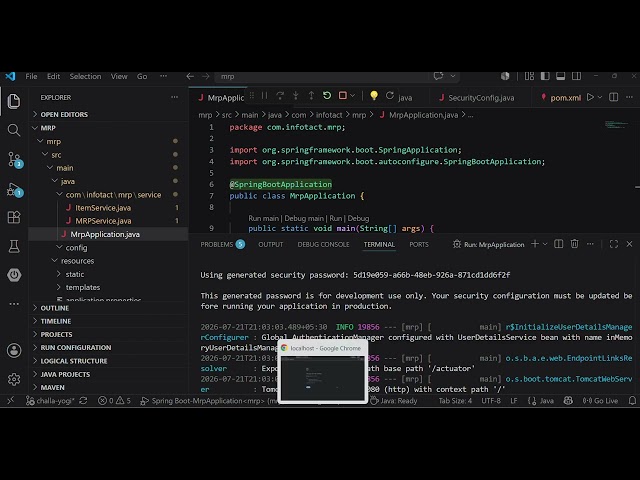Restart the debug session
The height and width of the screenshot is (480, 640).
[327, 96]
